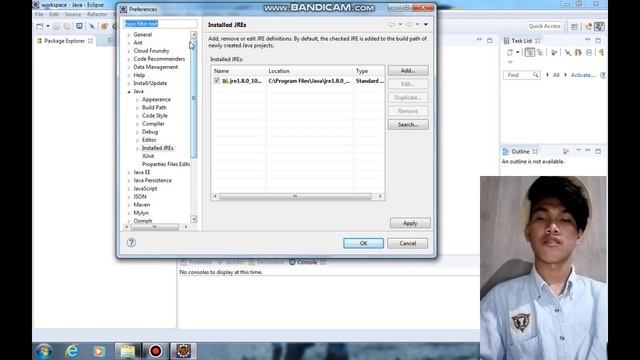
Task: Expand the Maven preferences node
Action: [129, 205]
